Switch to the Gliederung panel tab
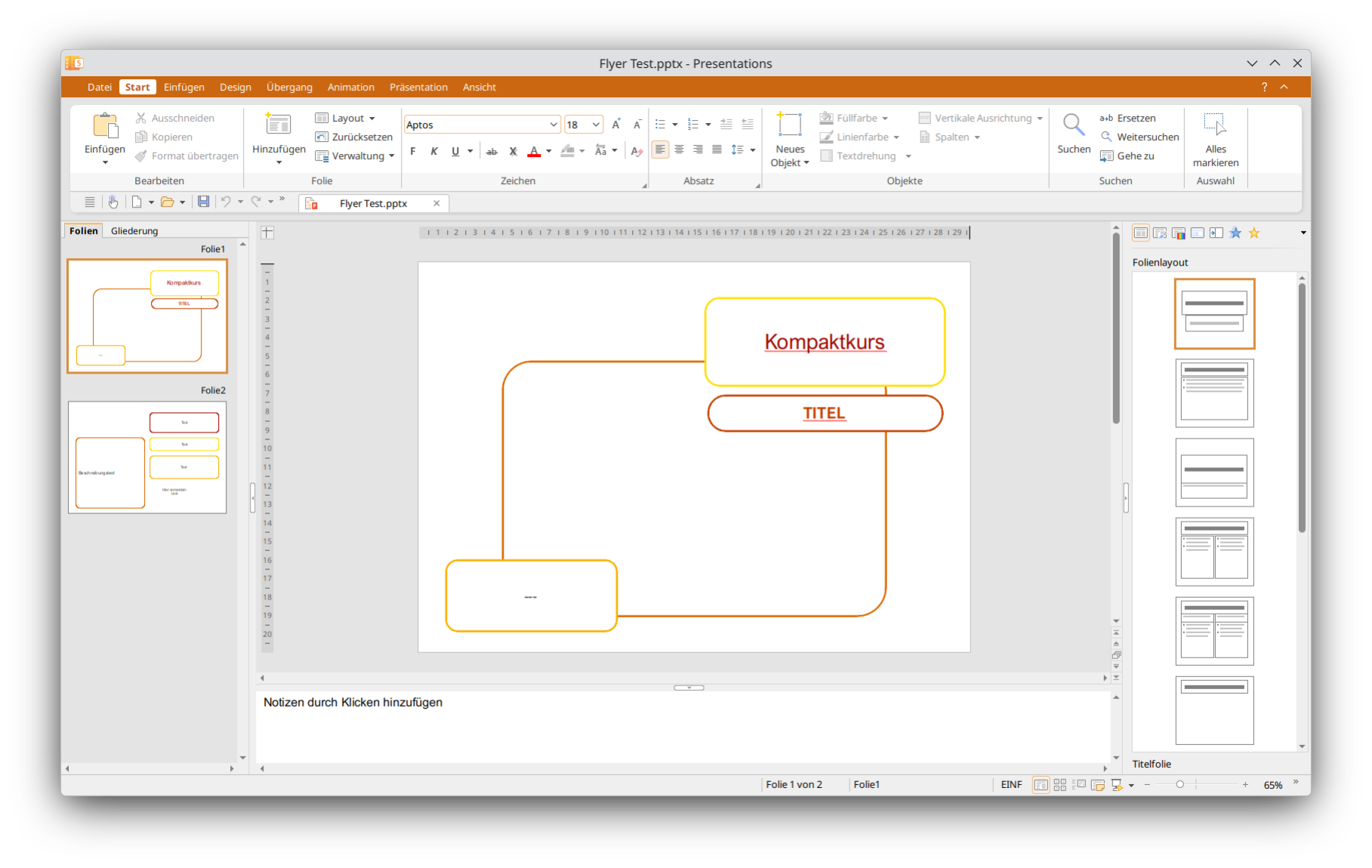 click(x=134, y=231)
